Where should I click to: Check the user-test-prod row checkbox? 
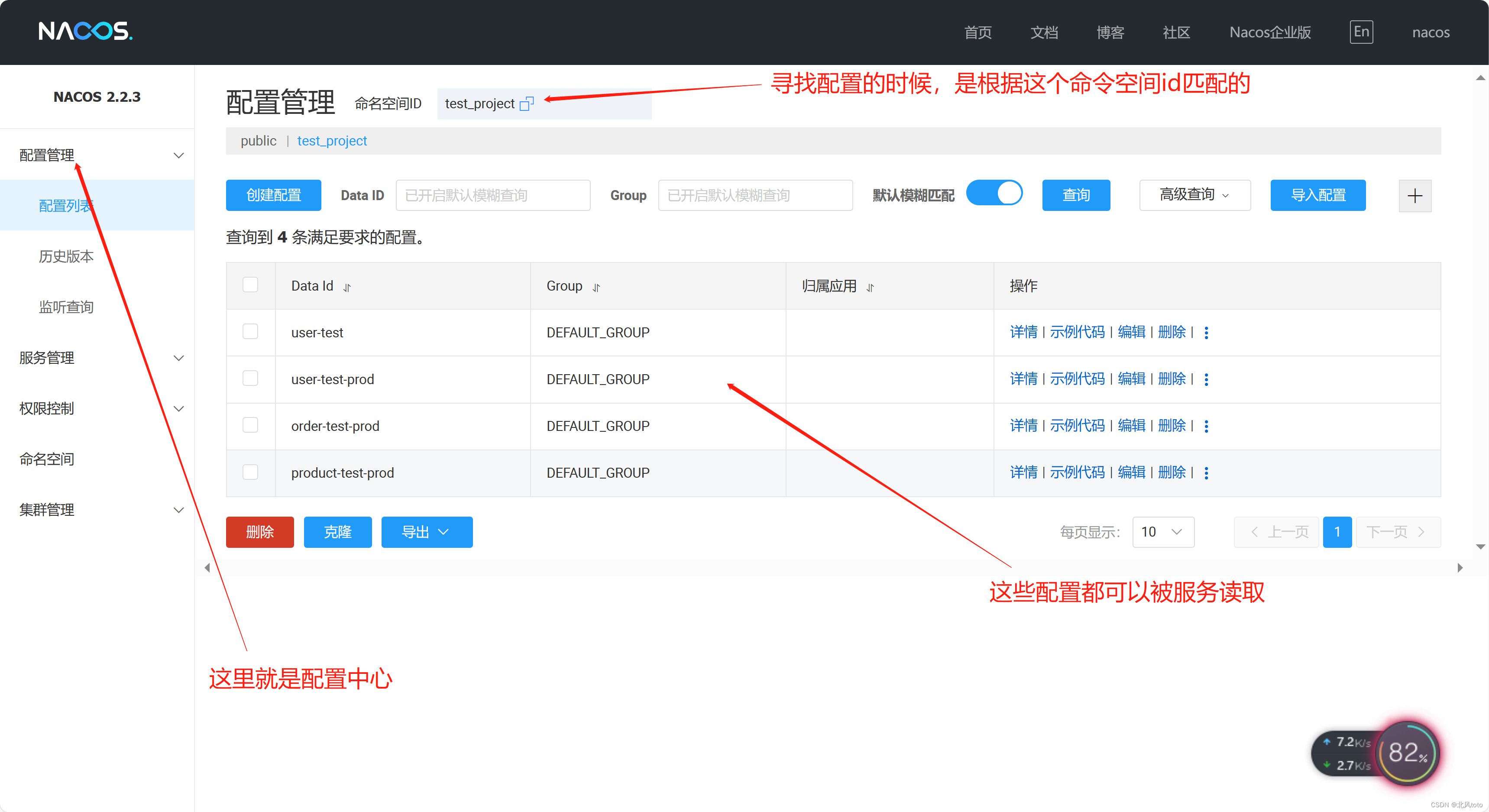[250, 379]
